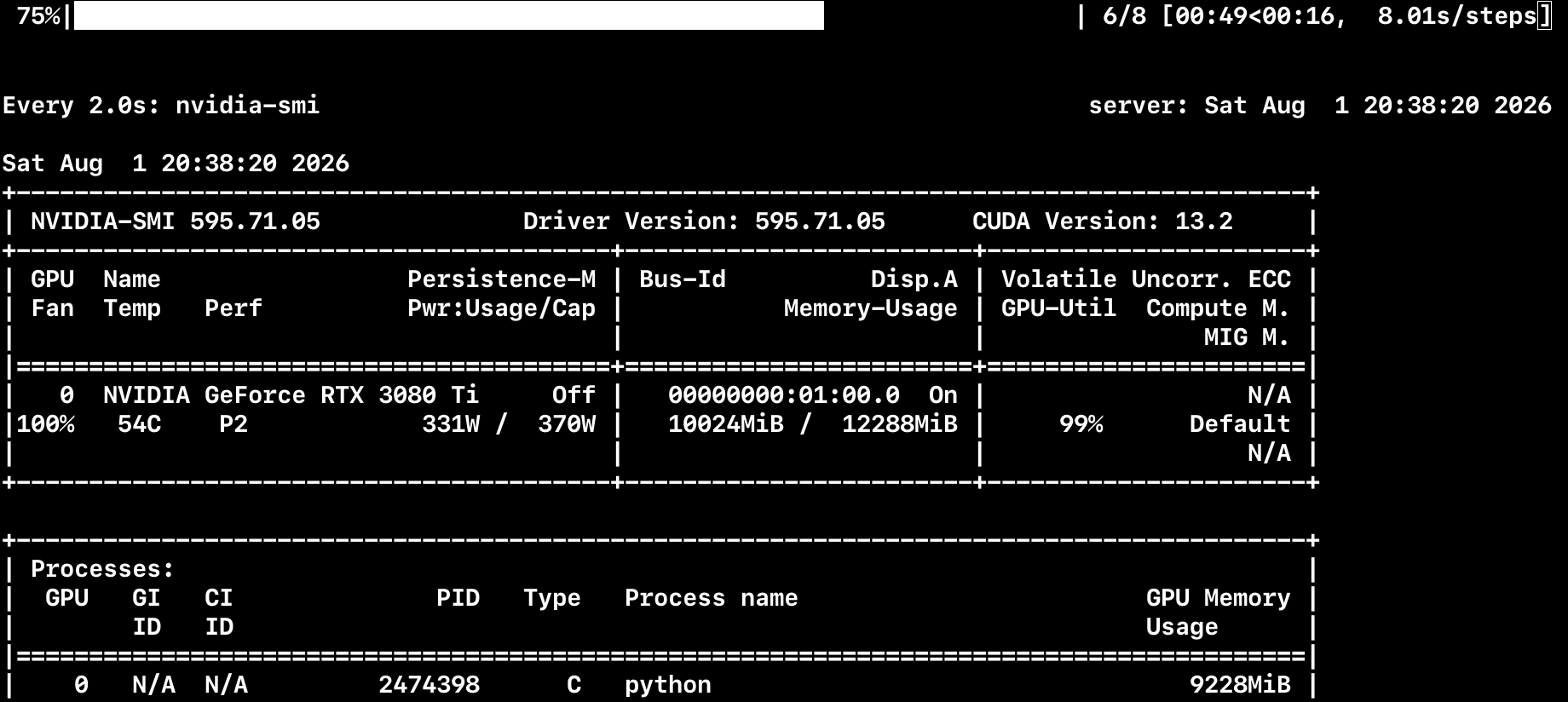1568x702 pixels.
Task: Click the "10024MiB" used memory value
Action: (x=726, y=423)
